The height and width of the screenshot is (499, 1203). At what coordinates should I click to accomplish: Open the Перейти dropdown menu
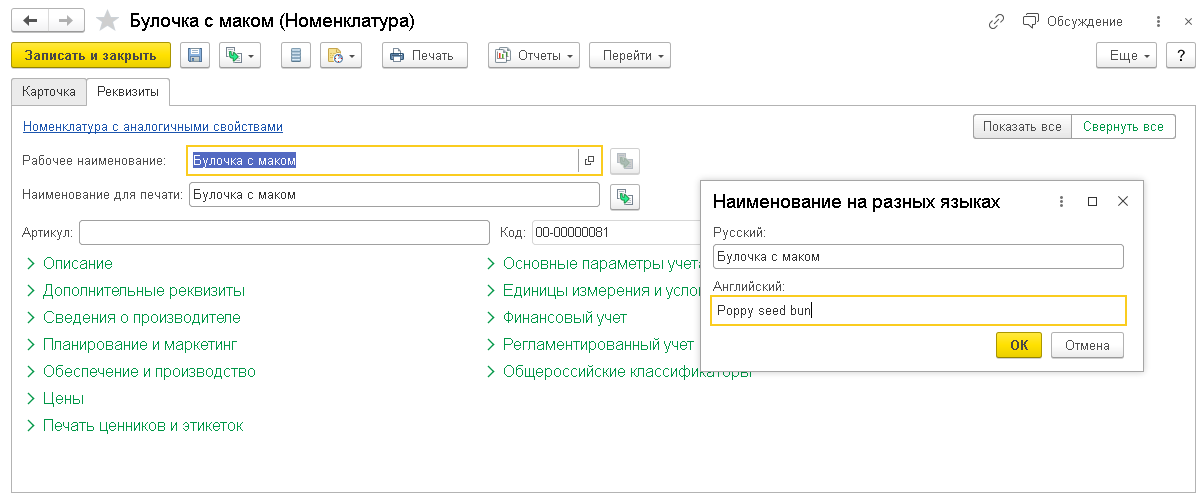[629, 56]
